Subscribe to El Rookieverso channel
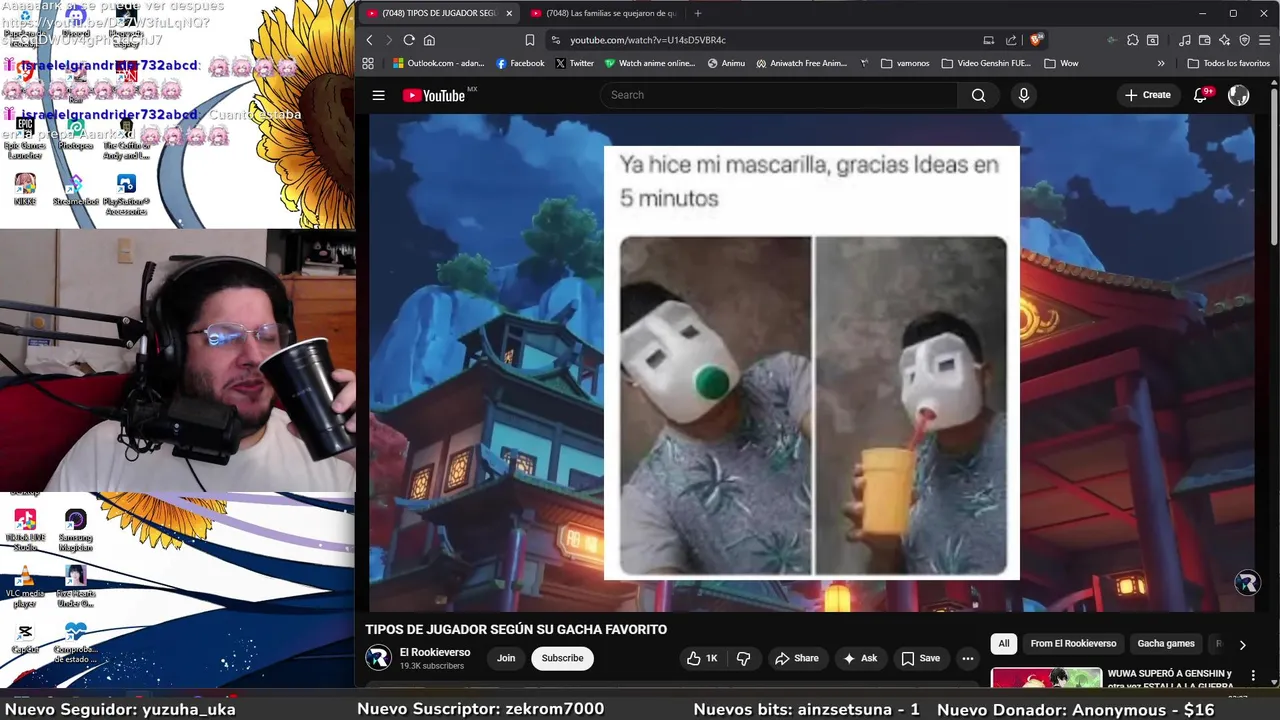The image size is (1280, 720). tap(562, 658)
